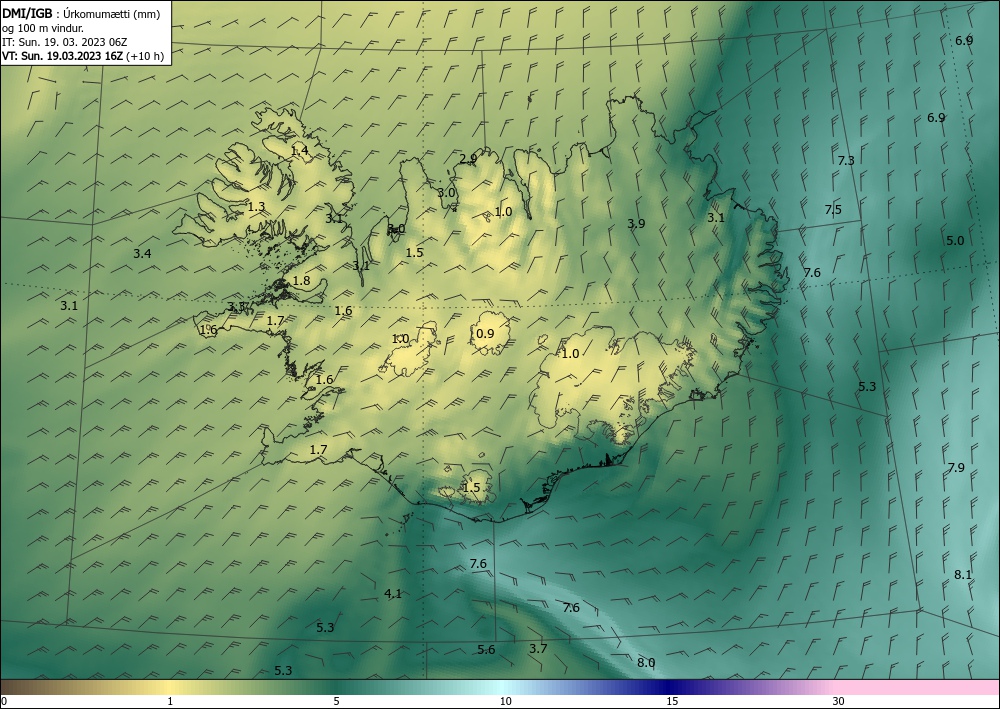Click the 8.0 value near the bottom edge

pyautogui.click(x=646, y=662)
